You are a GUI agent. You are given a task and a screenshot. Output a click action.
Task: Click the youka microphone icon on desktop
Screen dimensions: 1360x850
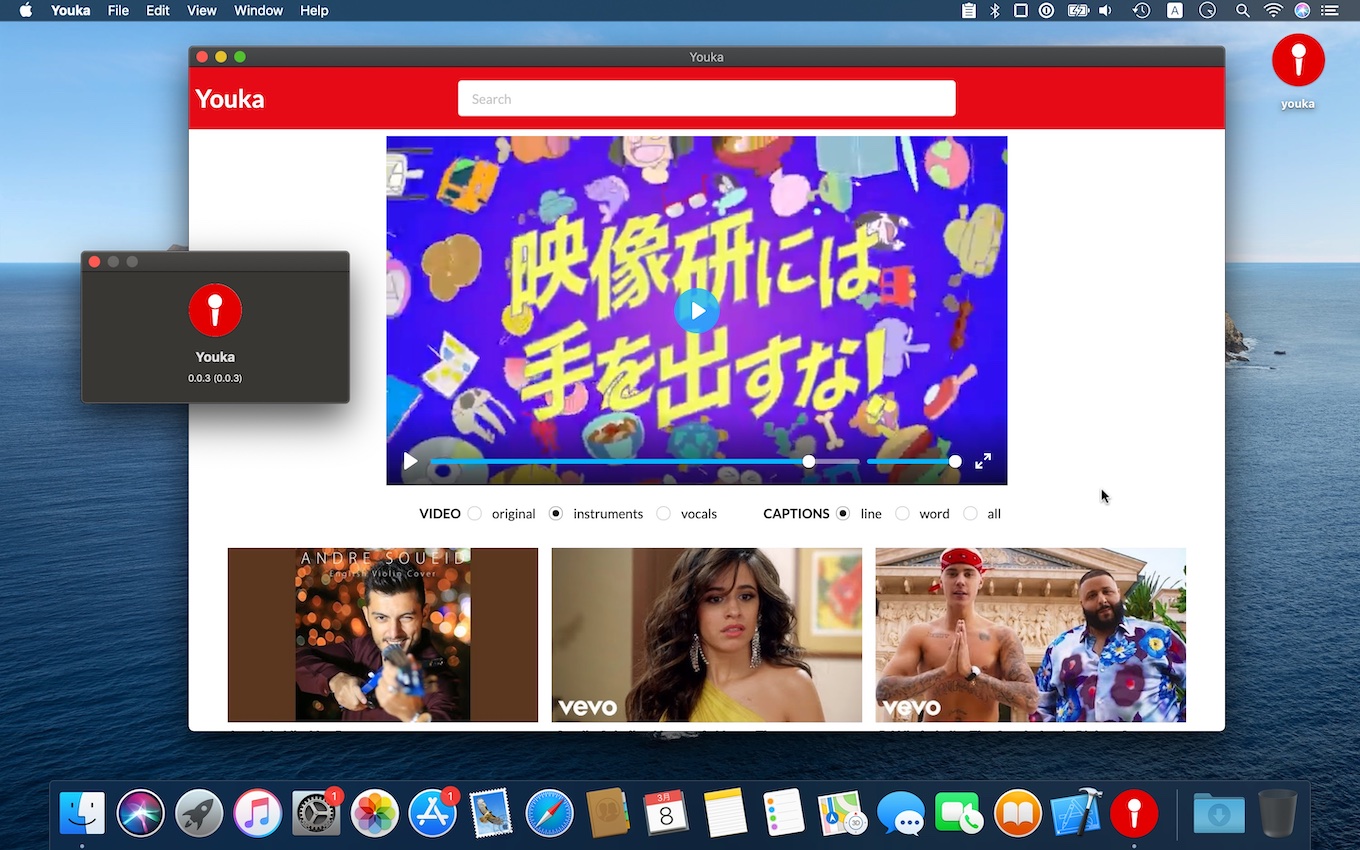click(1298, 60)
